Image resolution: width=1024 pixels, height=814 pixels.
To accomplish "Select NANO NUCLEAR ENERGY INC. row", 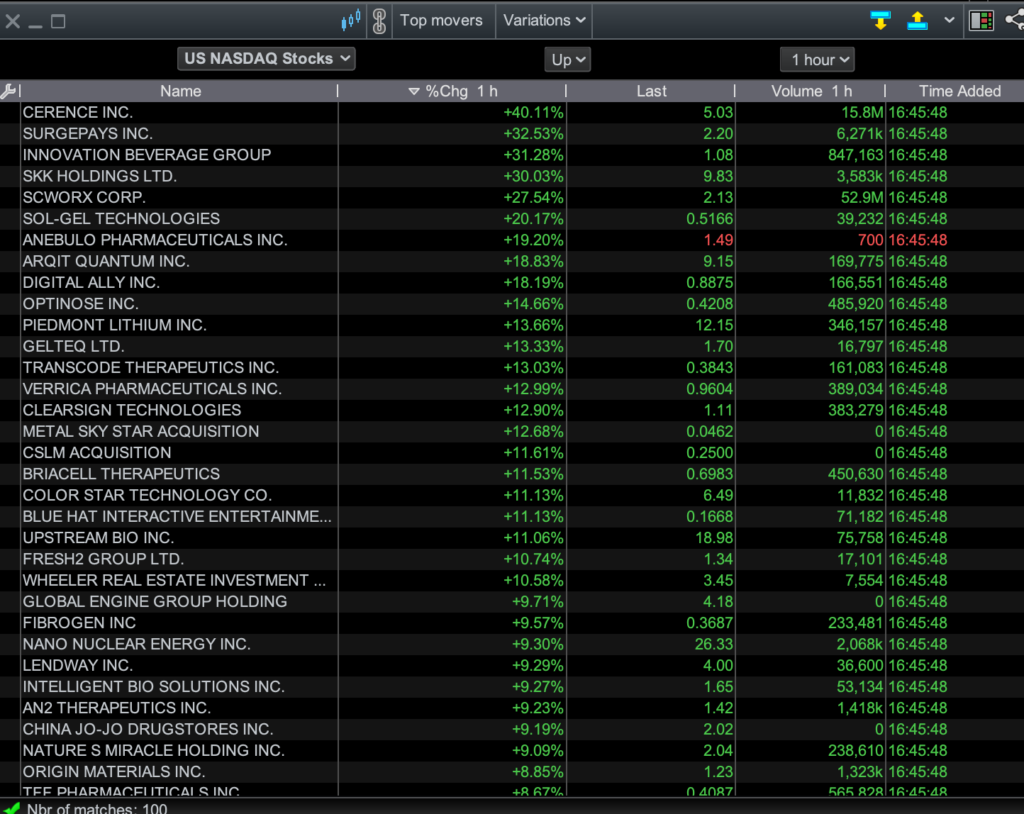I will [512, 644].
